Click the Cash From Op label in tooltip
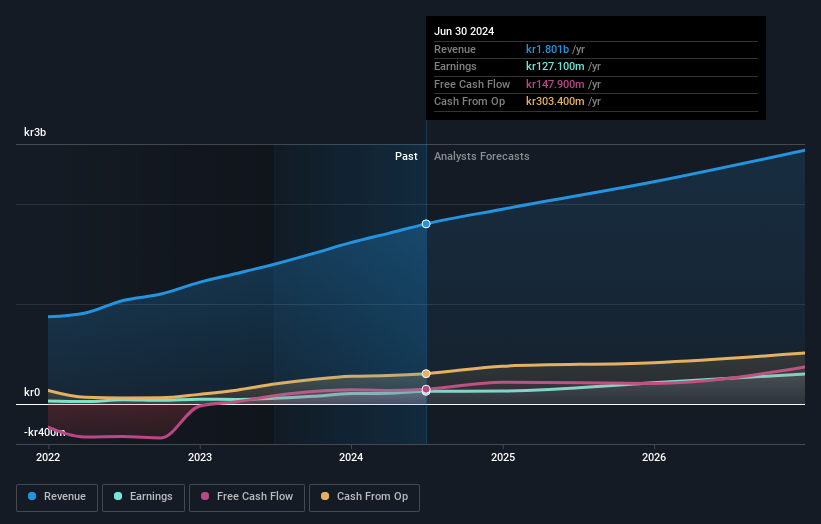821x524 pixels. click(470, 102)
